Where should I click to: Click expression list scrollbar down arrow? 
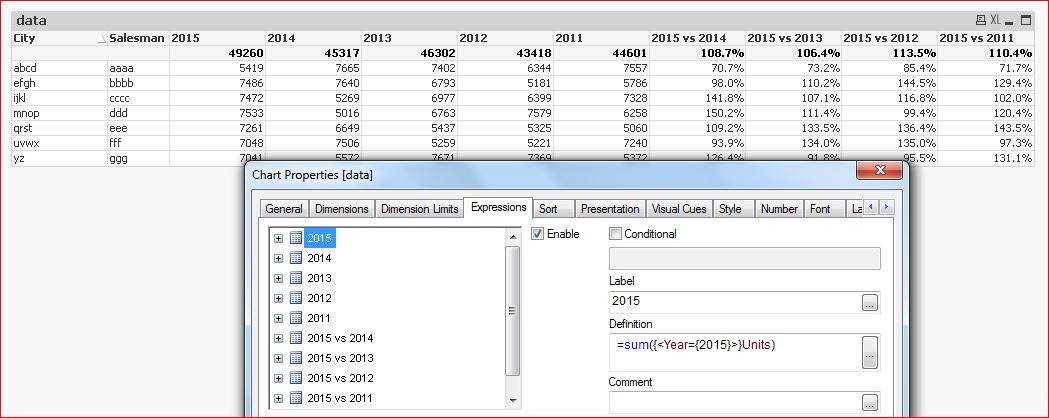(x=513, y=401)
